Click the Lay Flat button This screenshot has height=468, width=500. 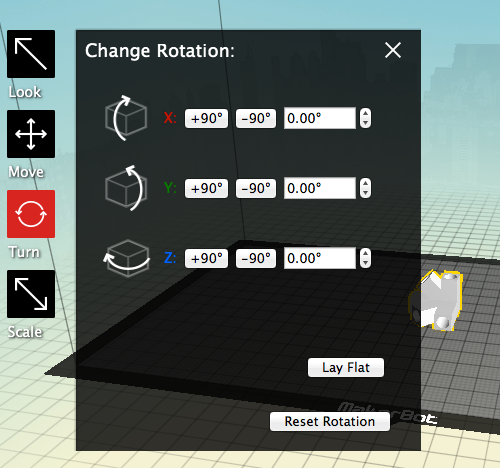(x=346, y=368)
